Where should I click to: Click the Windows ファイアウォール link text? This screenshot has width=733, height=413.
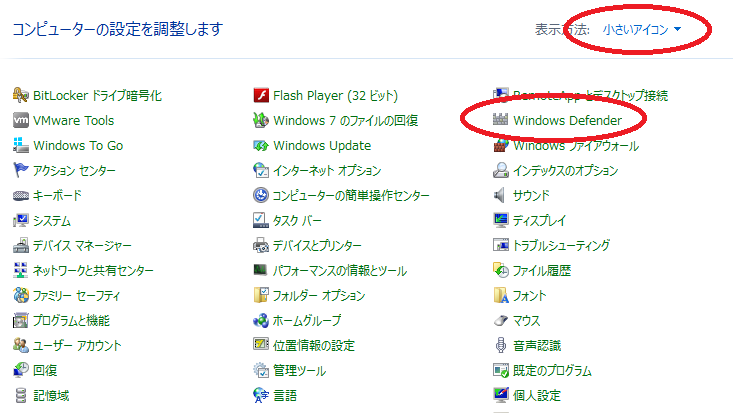(x=576, y=145)
